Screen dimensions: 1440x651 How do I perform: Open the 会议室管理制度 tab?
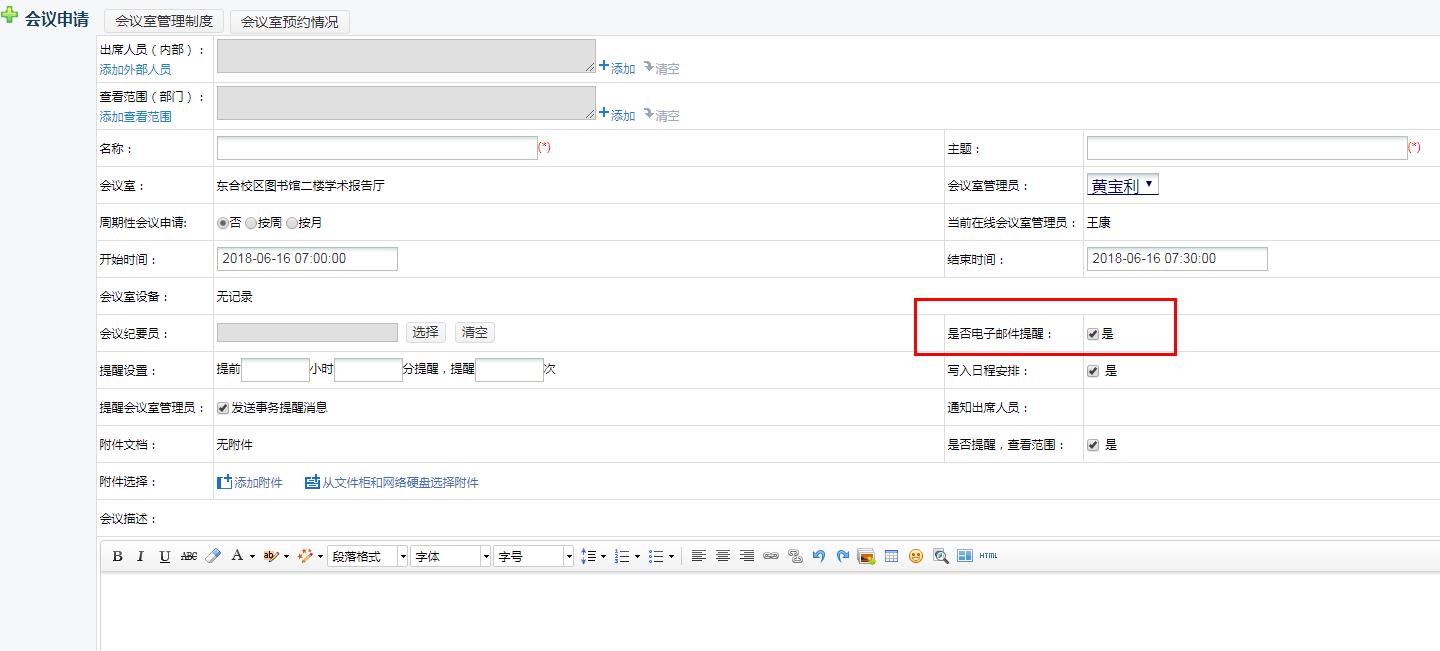(164, 21)
